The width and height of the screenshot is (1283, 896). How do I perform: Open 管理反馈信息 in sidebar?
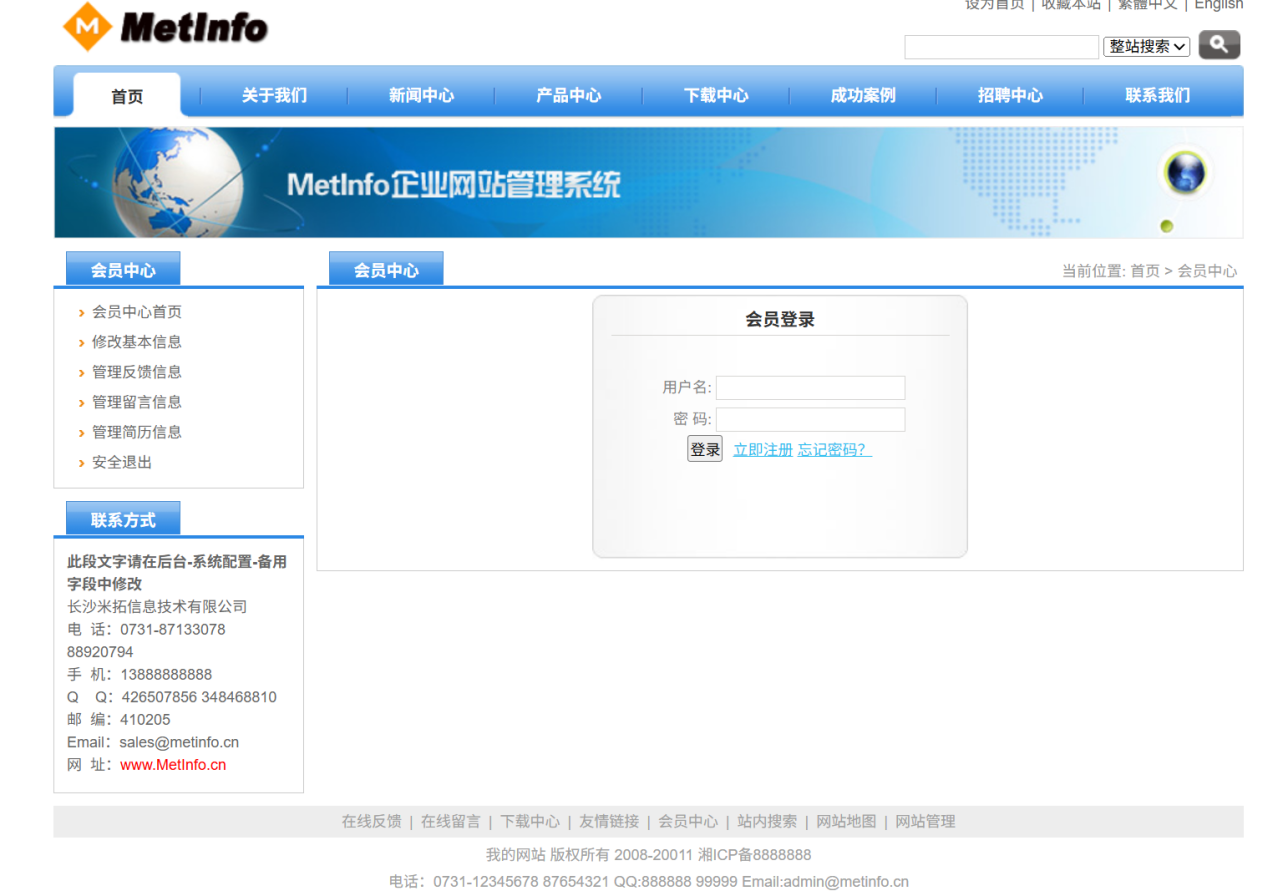137,372
